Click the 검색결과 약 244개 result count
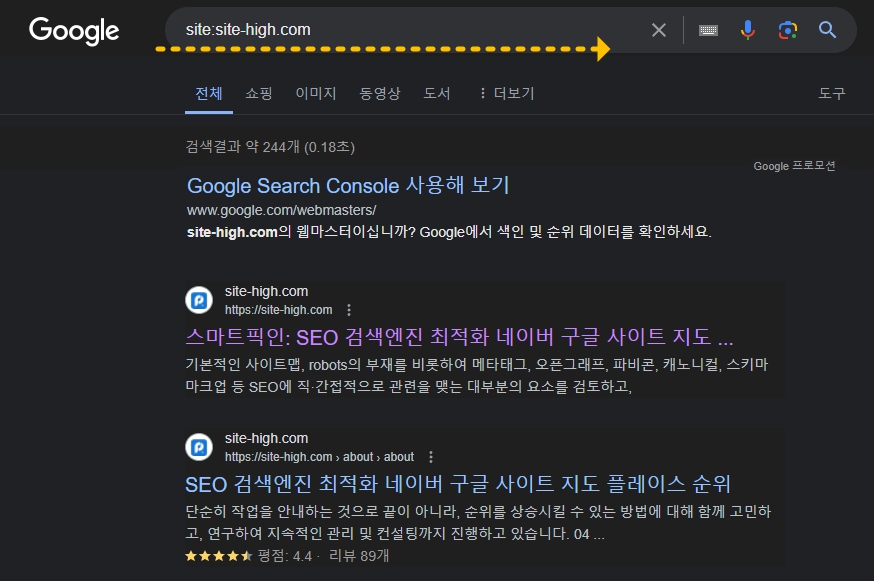The width and height of the screenshot is (874, 581). 270,147
